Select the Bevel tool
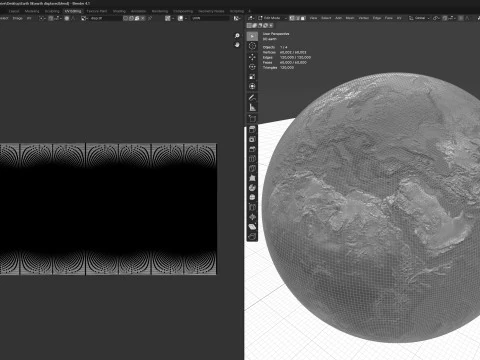 [x=252, y=149]
